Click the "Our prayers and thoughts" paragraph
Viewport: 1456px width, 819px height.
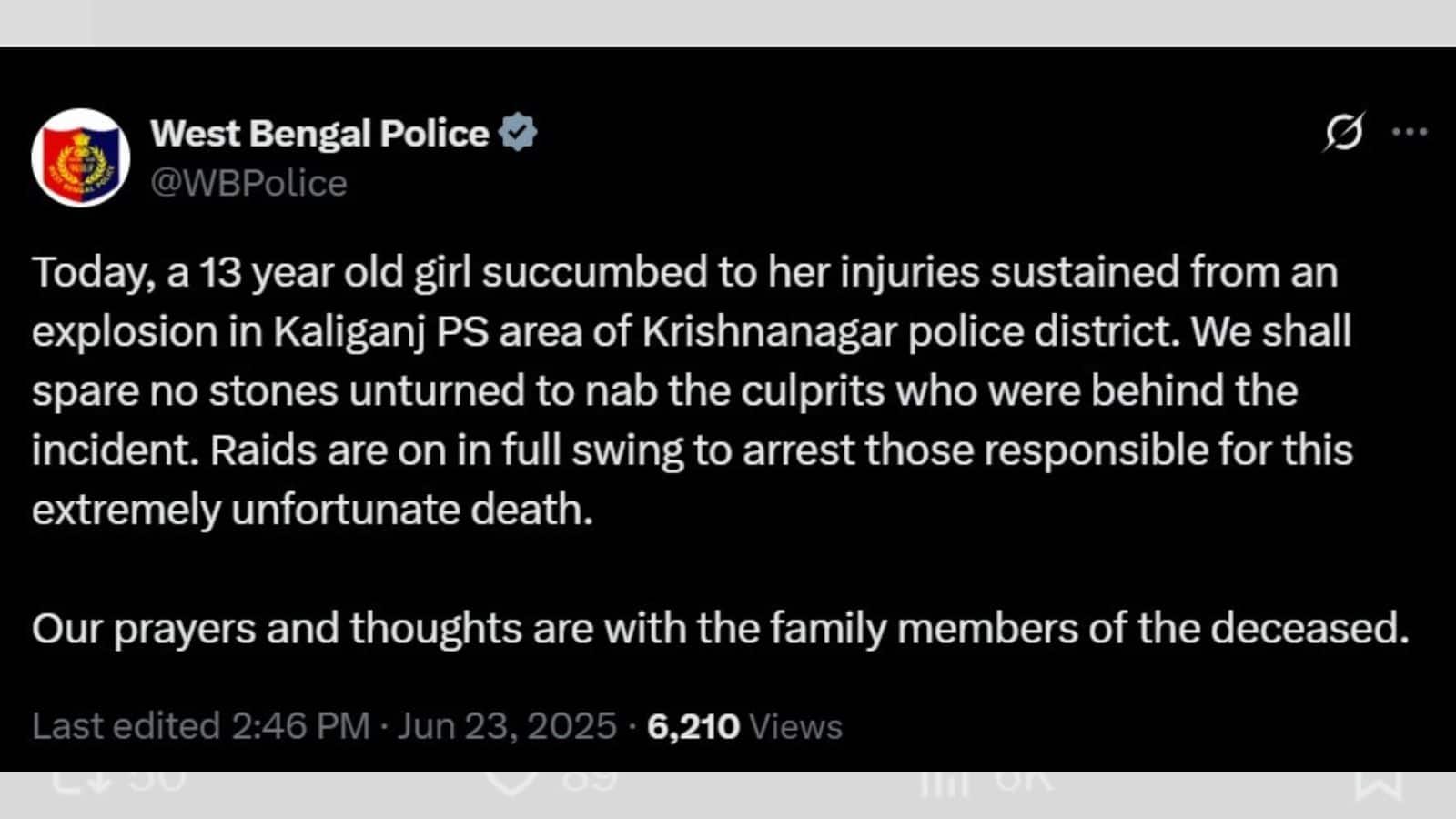[719, 628]
